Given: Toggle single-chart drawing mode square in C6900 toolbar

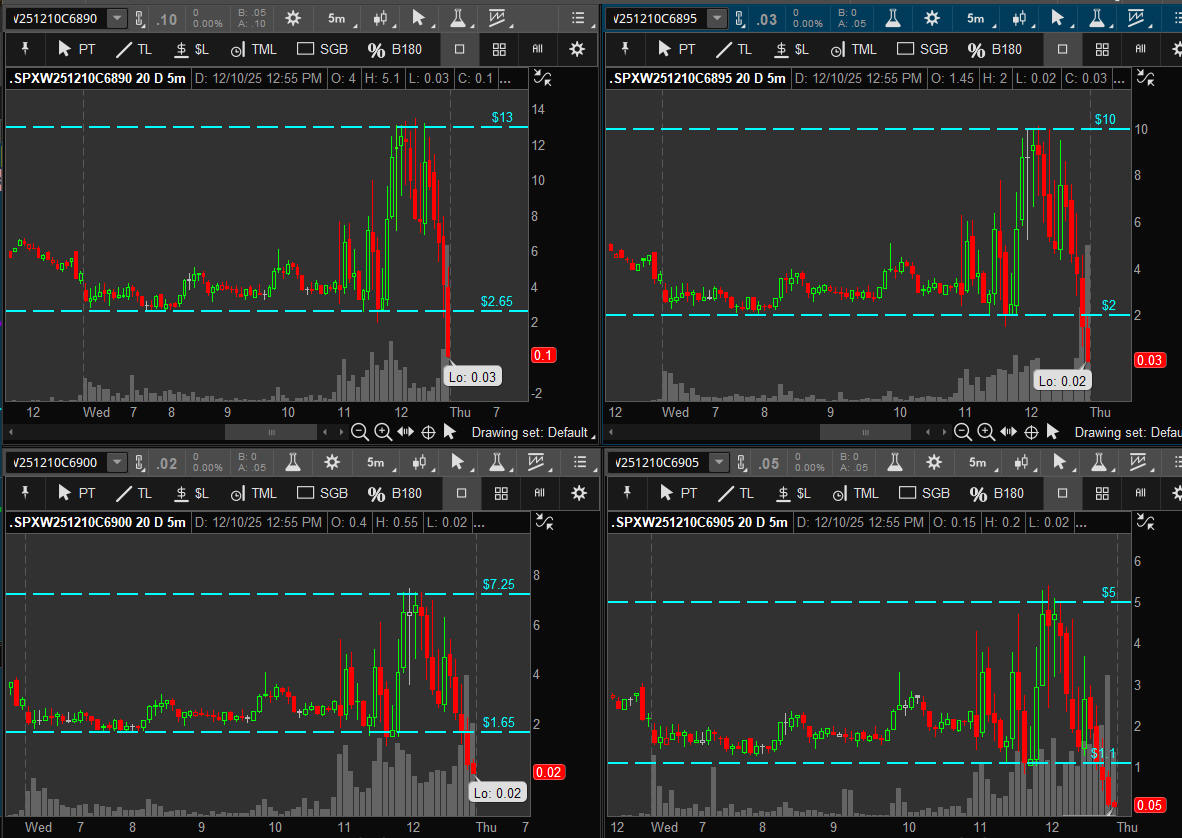Looking at the screenshot, I should pos(461,493).
